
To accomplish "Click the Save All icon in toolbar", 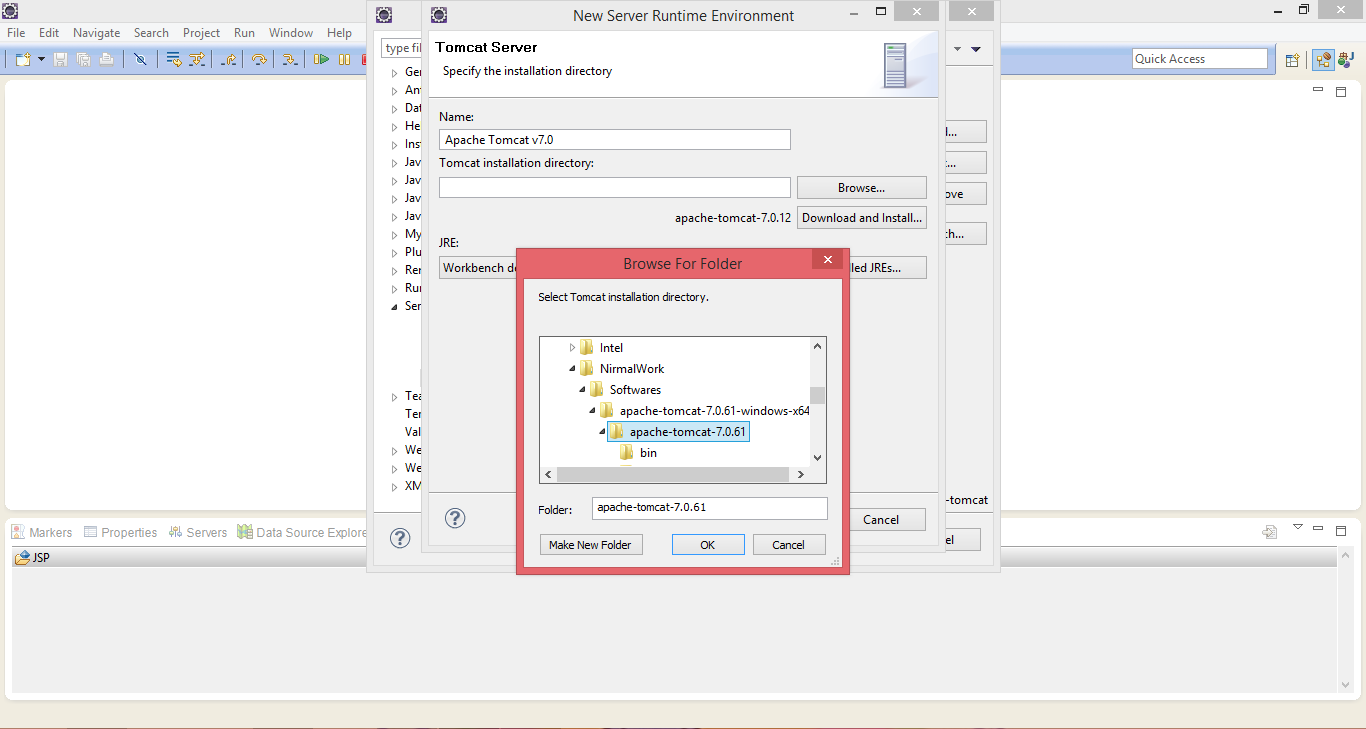I will tap(83, 59).
